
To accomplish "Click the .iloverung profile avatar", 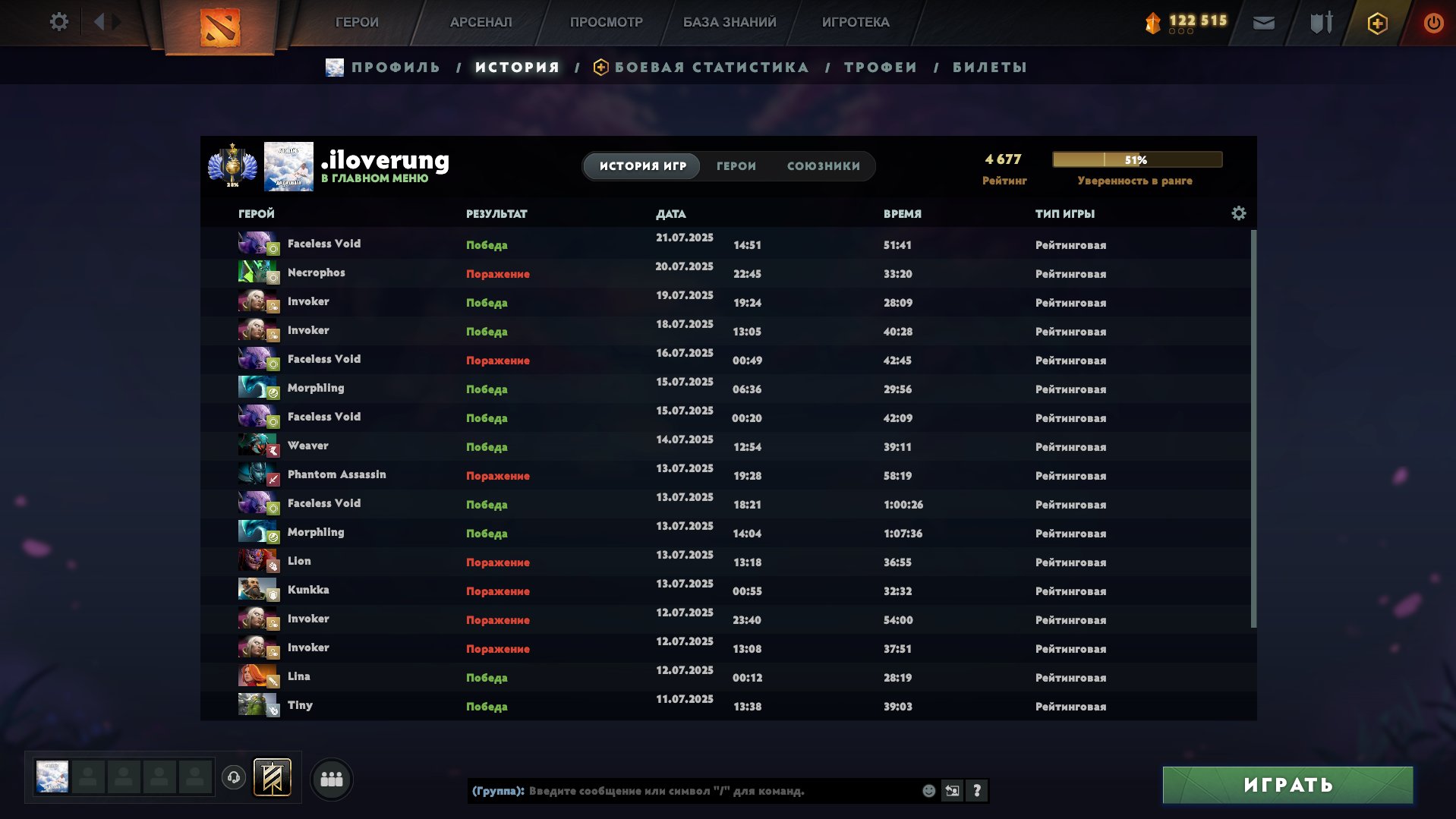I will [288, 166].
